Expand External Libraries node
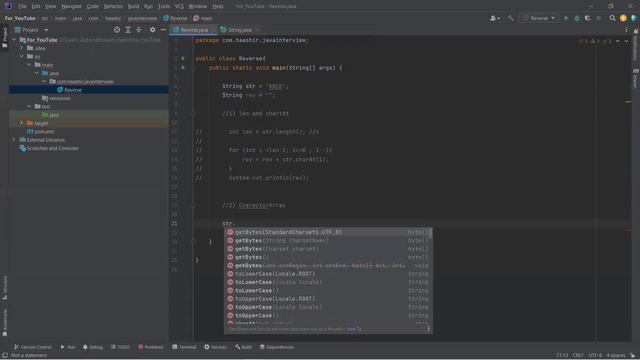 [x=14, y=140]
